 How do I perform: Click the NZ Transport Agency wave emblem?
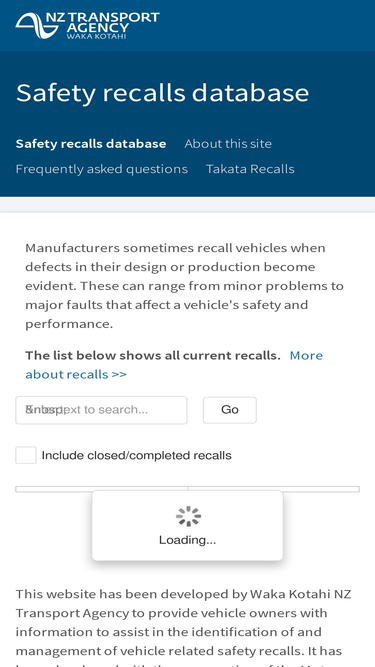(37, 26)
